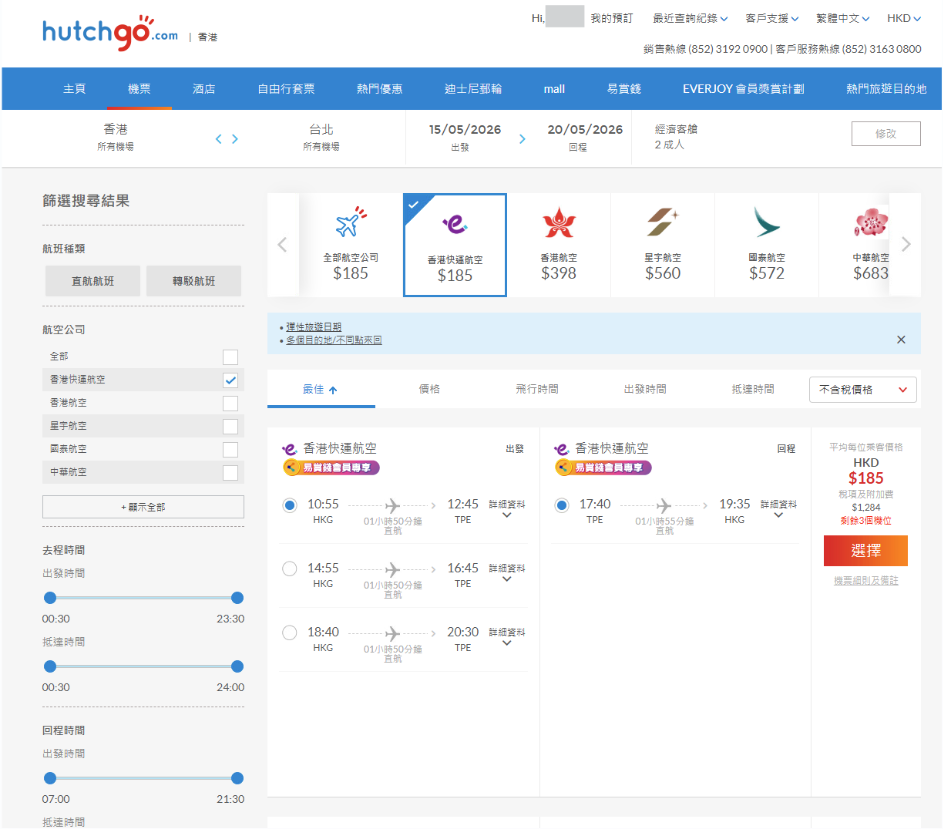Click the return HK Express logo icon
The height and width of the screenshot is (829, 943).
point(562,449)
